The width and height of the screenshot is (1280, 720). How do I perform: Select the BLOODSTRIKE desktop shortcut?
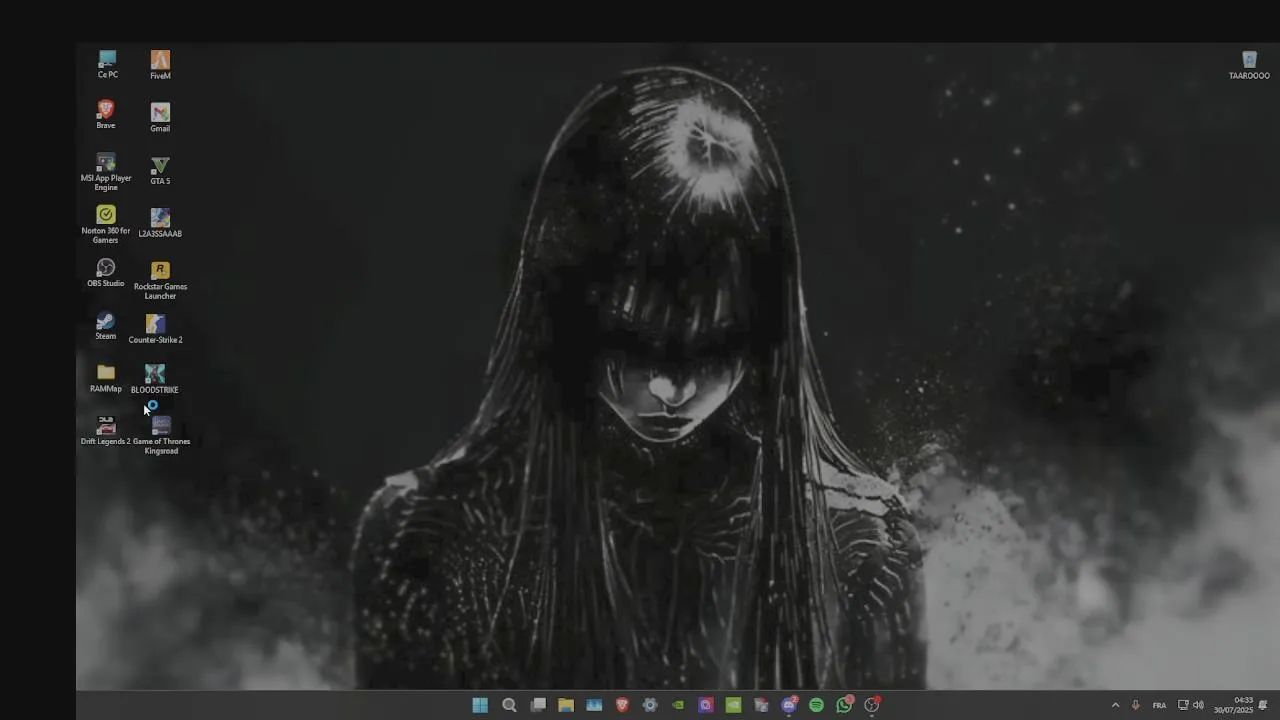tap(155, 380)
